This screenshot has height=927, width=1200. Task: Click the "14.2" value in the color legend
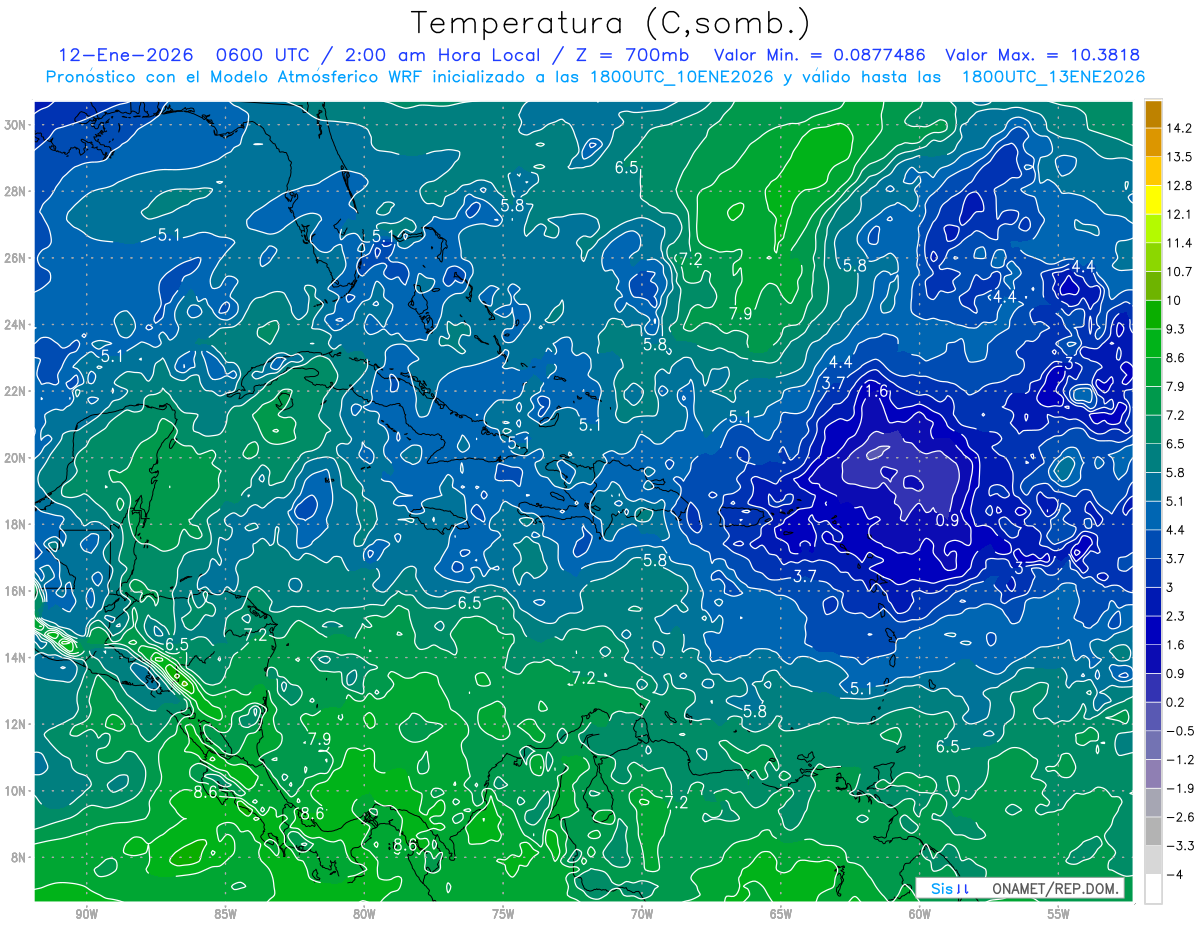coord(1180,128)
